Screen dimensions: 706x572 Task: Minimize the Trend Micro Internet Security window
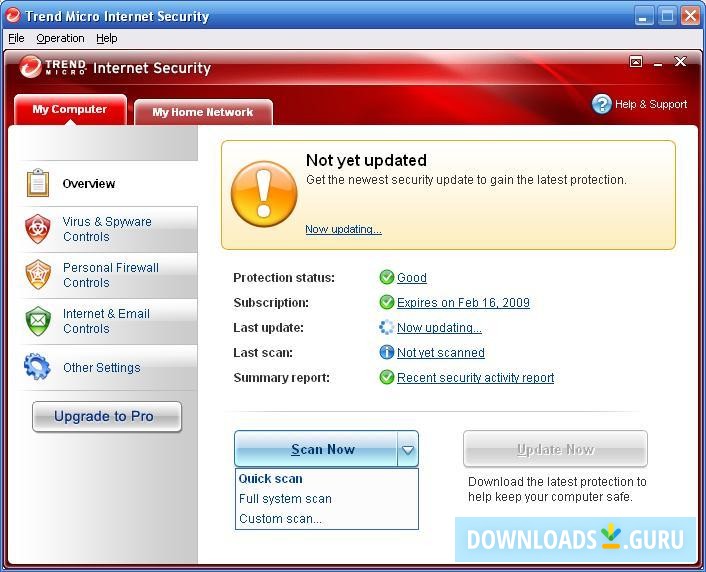[644, 16]
